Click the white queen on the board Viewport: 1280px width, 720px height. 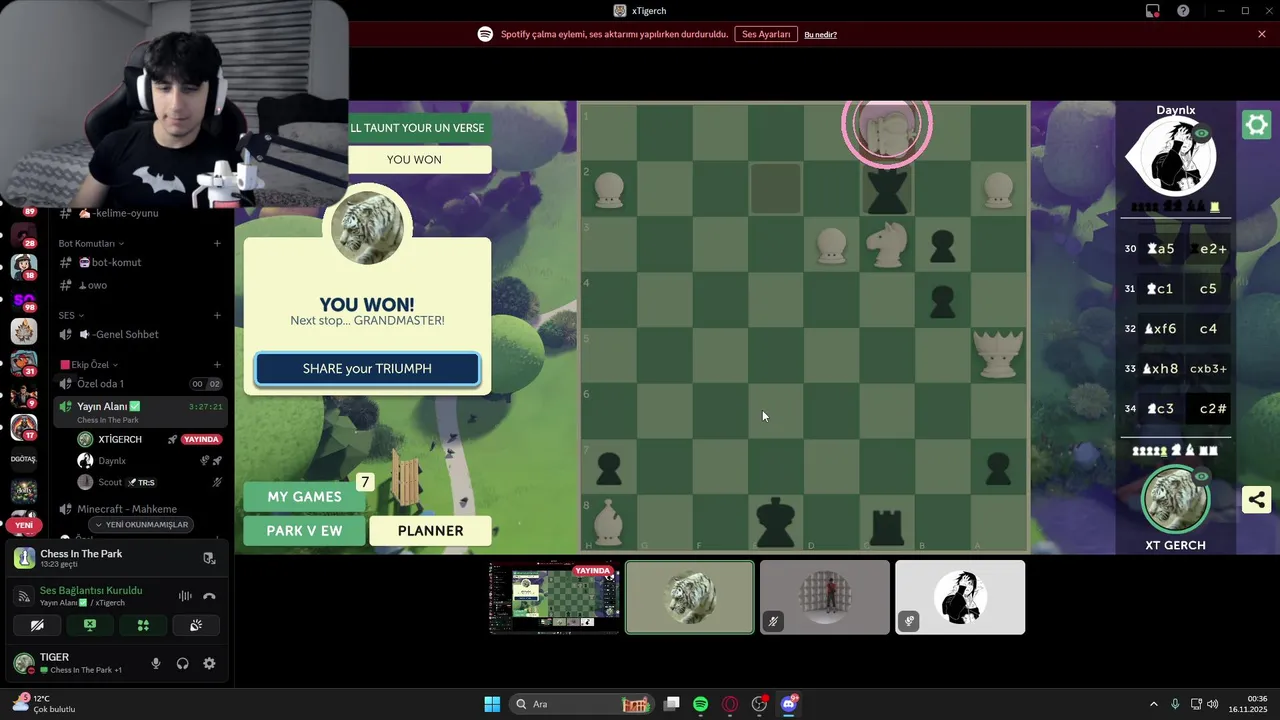pyautogui.click(x=998, y=354)
